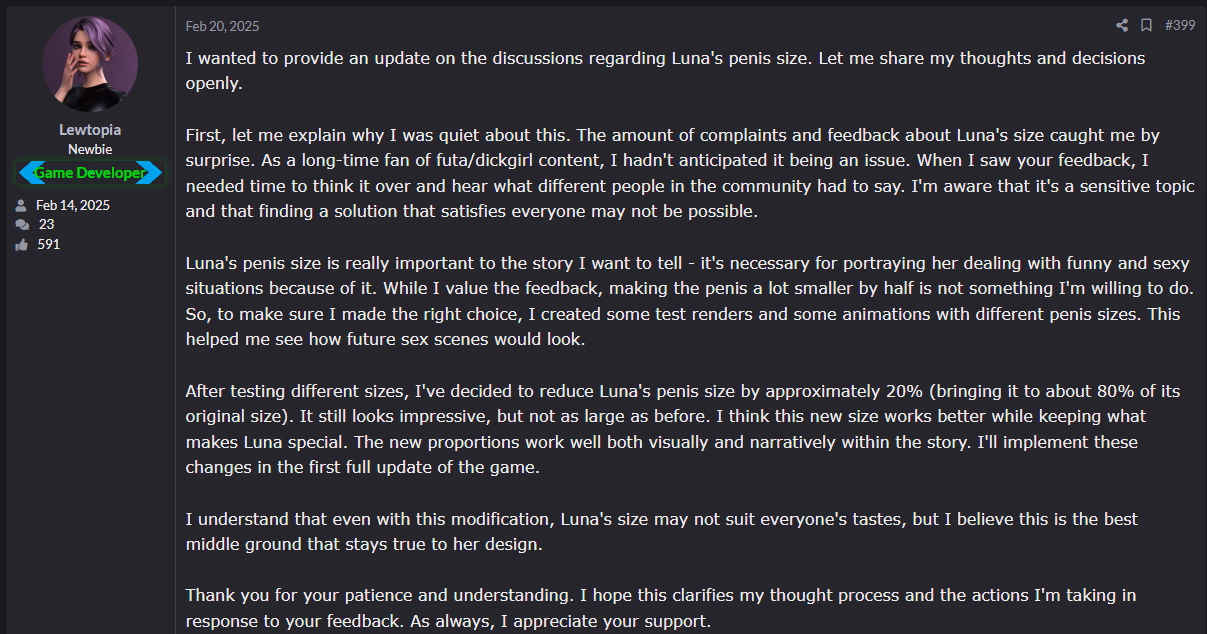1207x634 pixels.
Task: Click the Feb 14, 2025 join date
Action: point(73,205)
